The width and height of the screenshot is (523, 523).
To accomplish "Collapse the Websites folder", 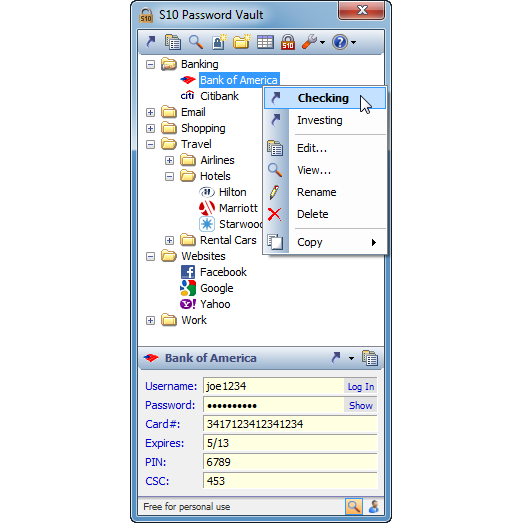I will [150, 256].
